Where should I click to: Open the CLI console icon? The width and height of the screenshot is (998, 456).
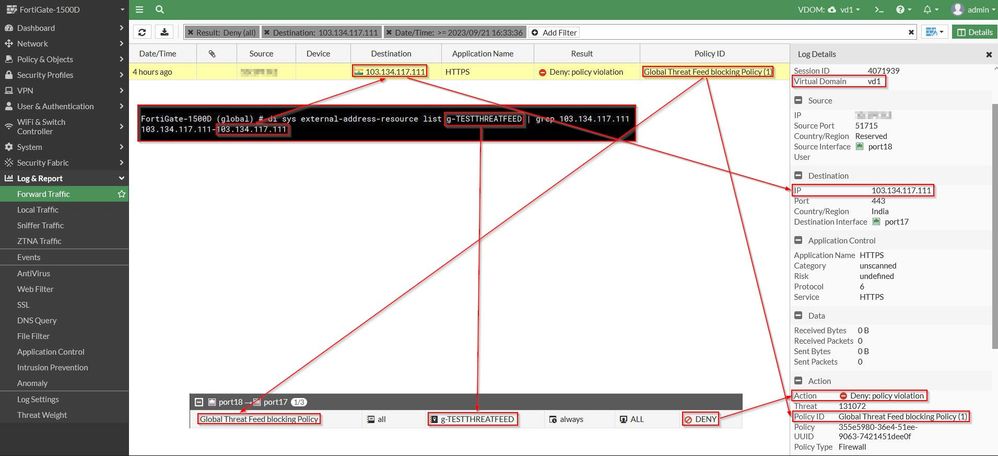pyautogui.click(x=879, y=10)
